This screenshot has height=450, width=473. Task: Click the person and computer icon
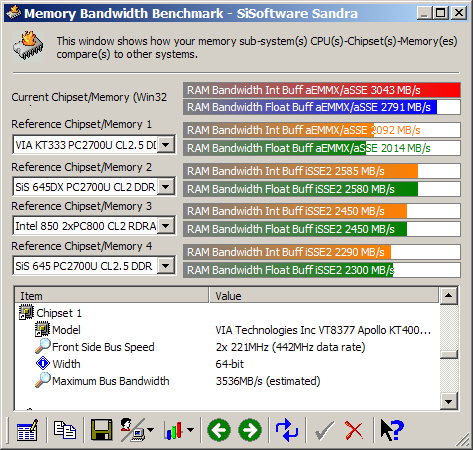click(132, 430)
